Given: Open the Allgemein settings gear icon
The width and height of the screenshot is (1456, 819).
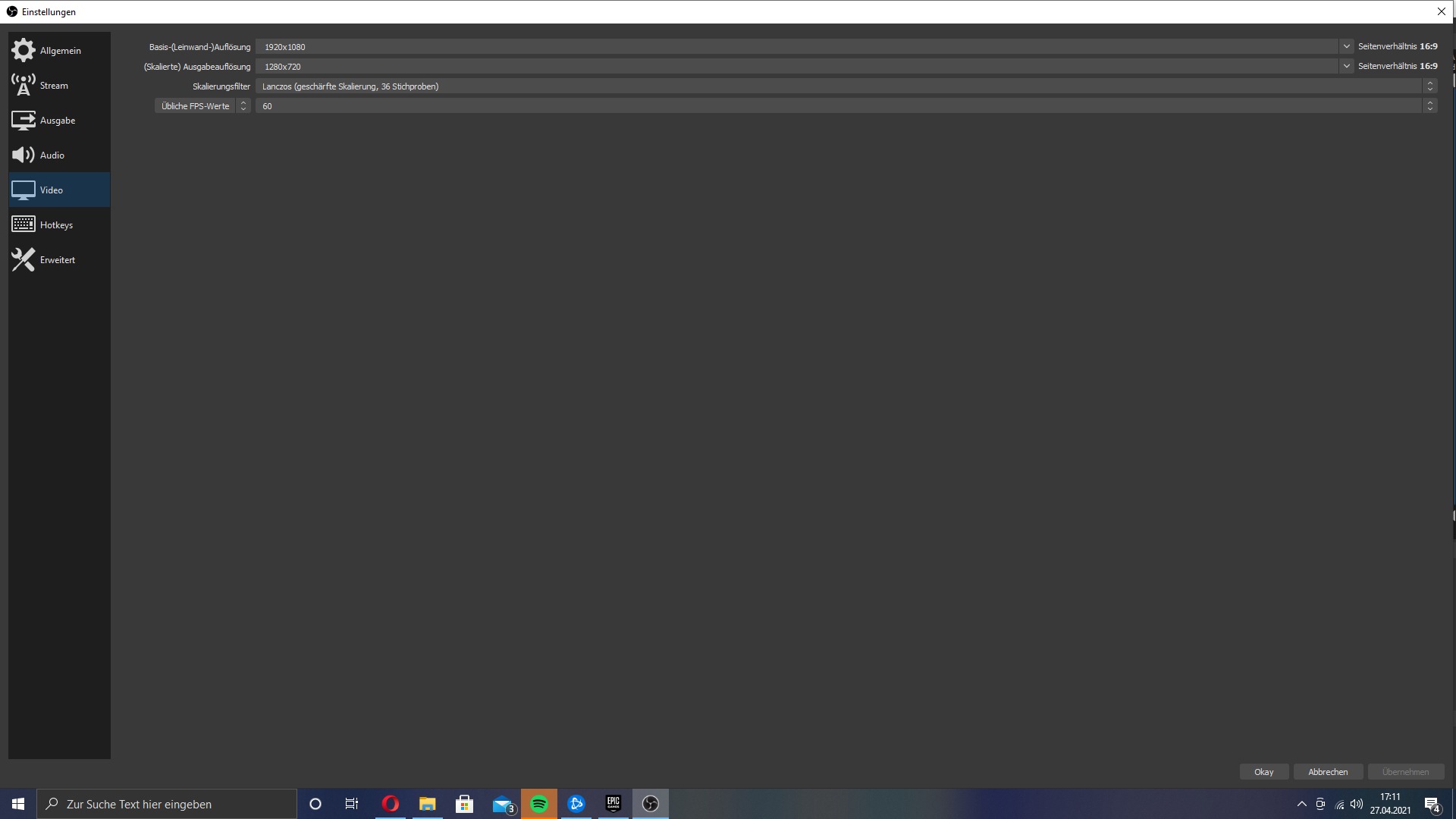Looking at the screenshot, I should (x=24, y=50).
